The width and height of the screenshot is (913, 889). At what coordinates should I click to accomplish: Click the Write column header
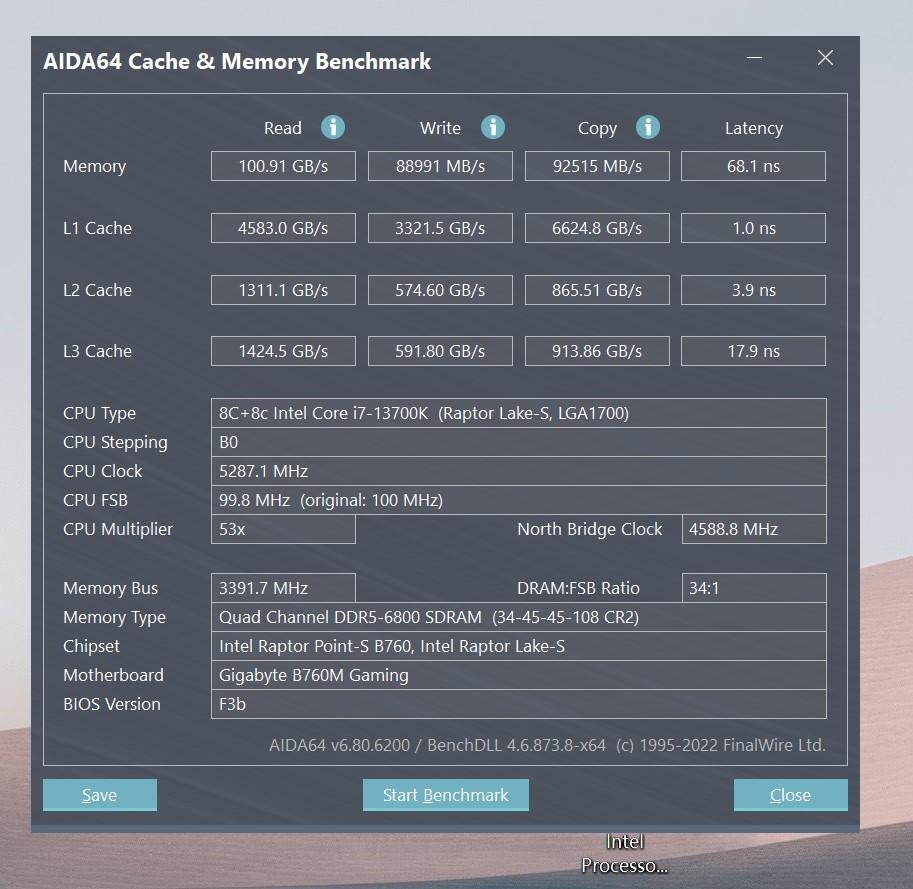coord(440,128)
